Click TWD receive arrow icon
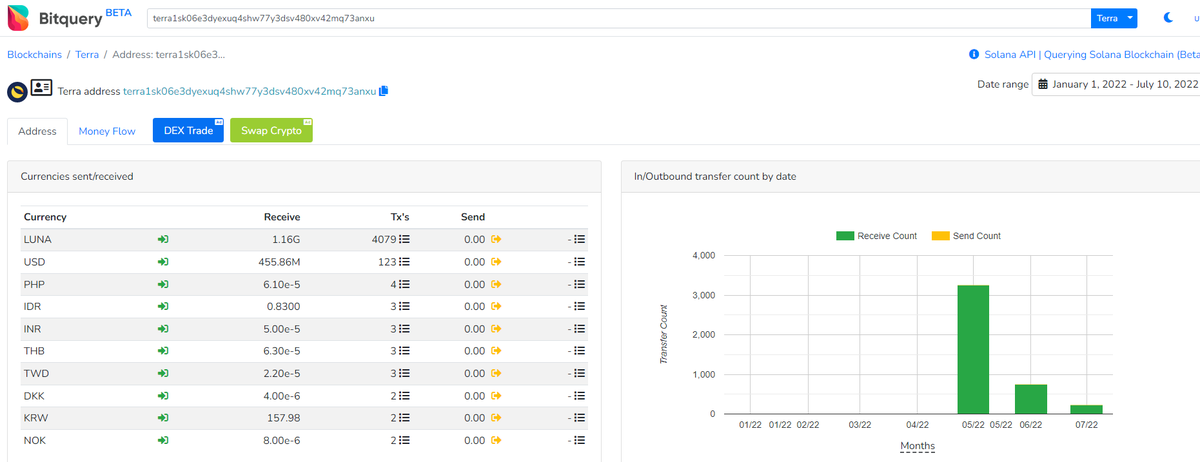1200x462 pixels. [163, 373]
